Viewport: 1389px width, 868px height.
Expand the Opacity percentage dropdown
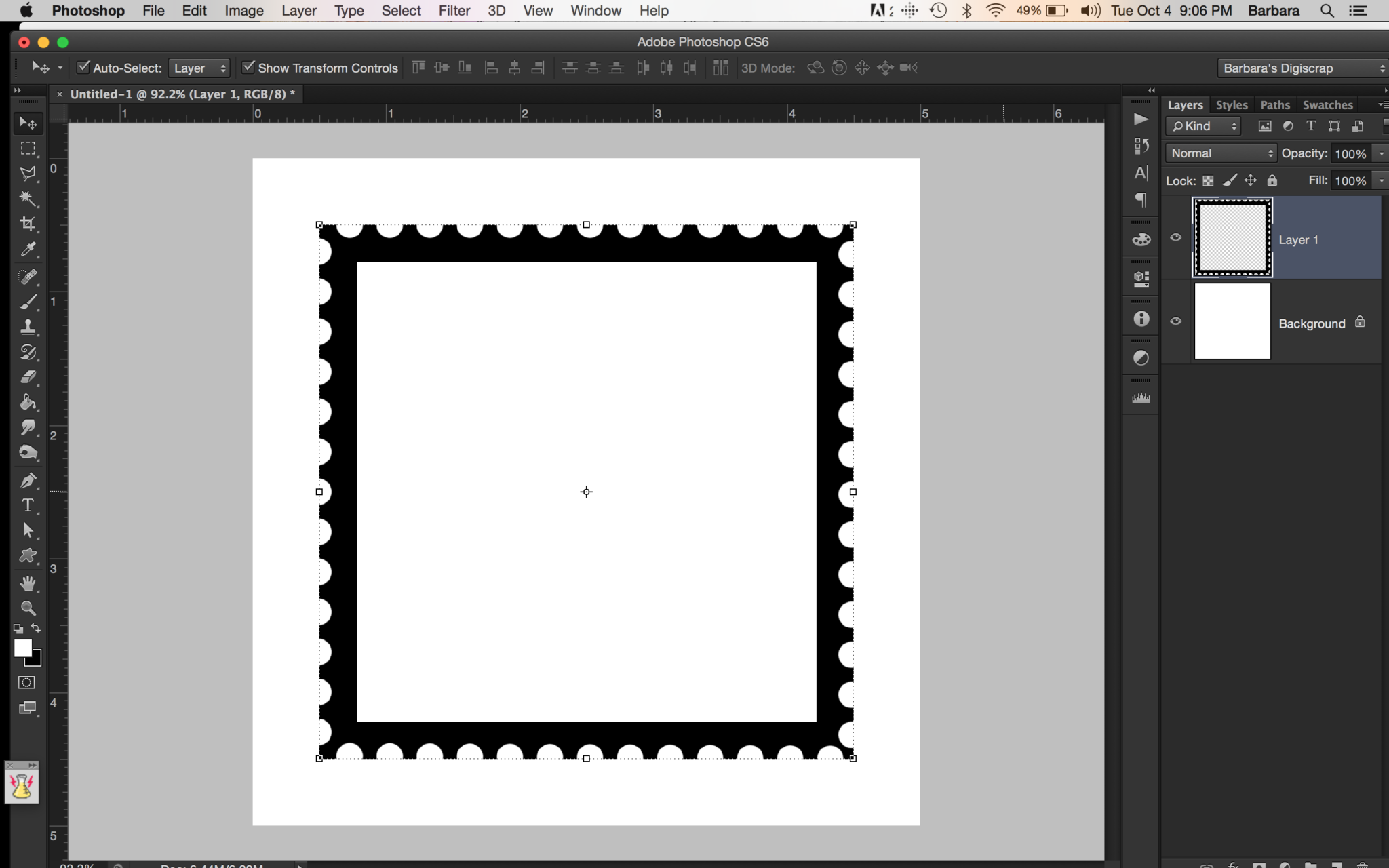point(1380,153)
